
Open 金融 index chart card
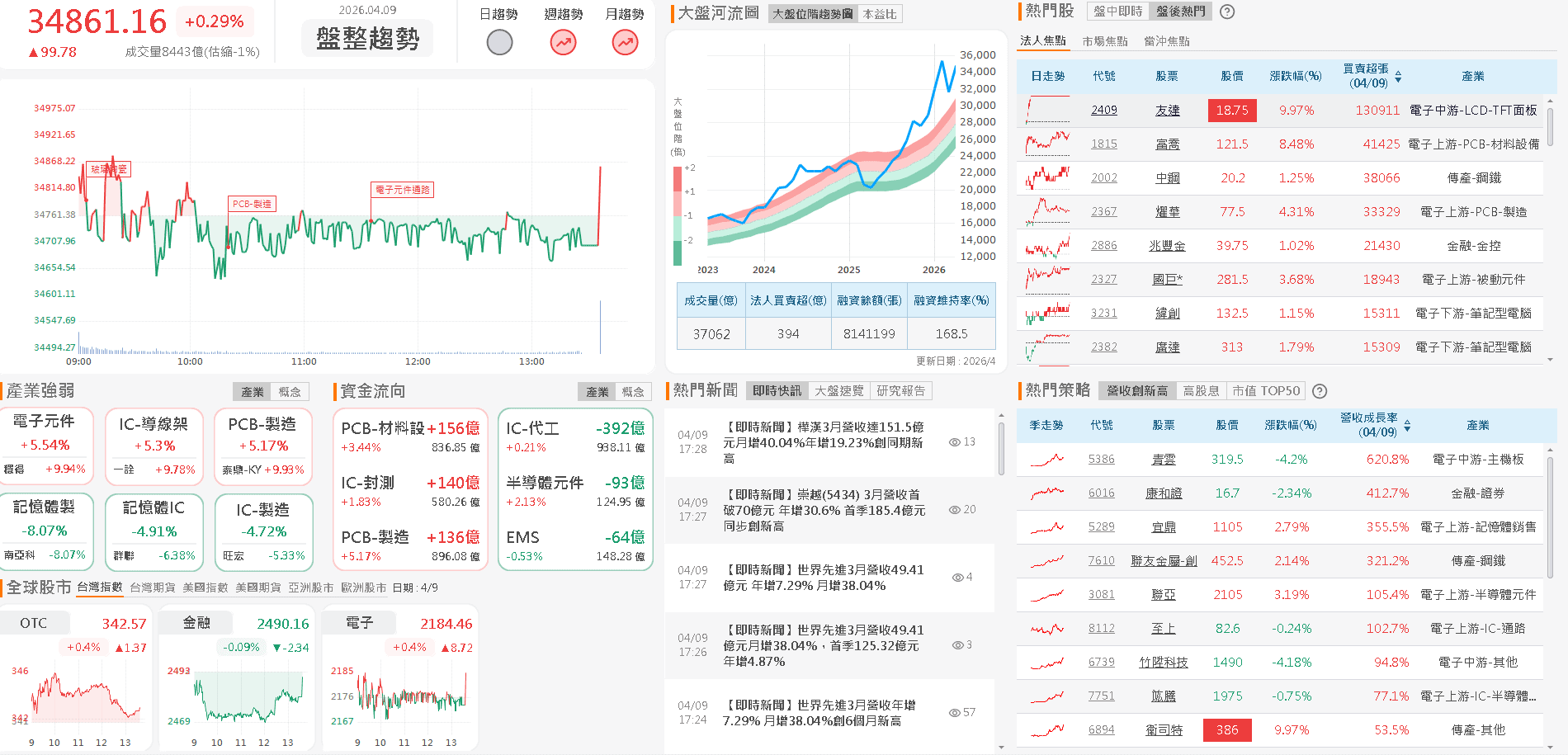237,679
